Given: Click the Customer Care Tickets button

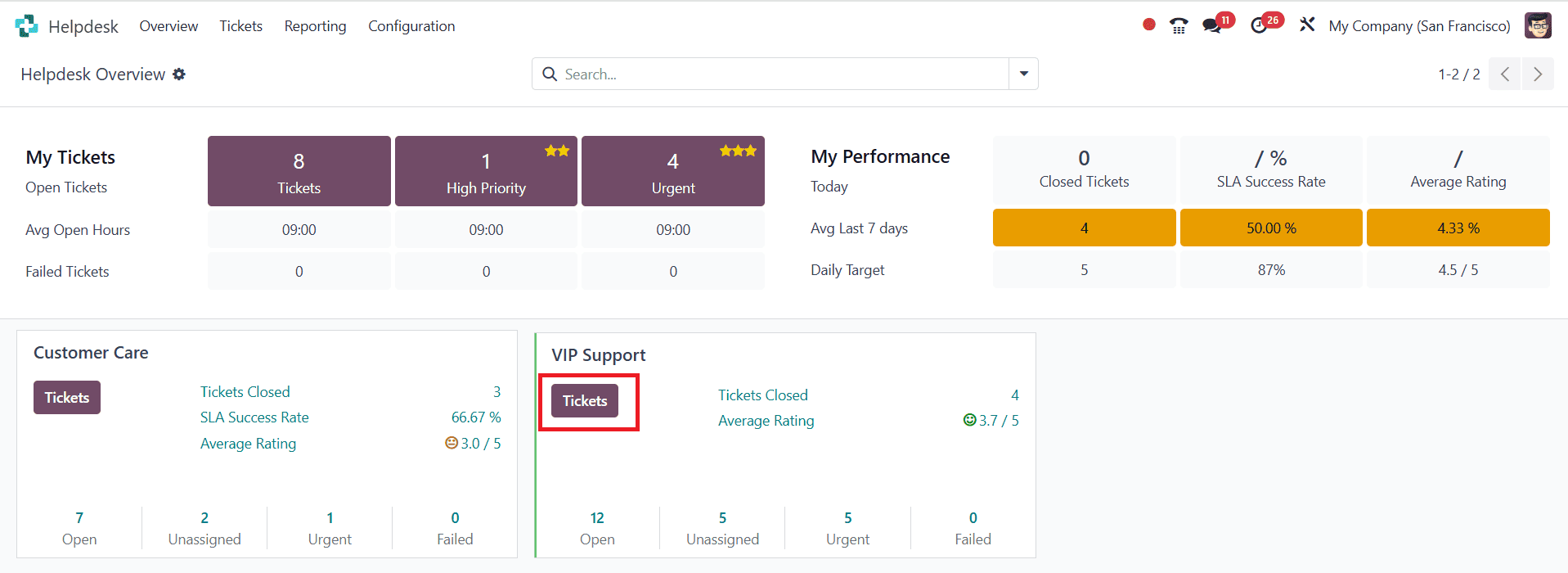Looking at the screenshot, I should pyautogui.click(x=67, y=397).
